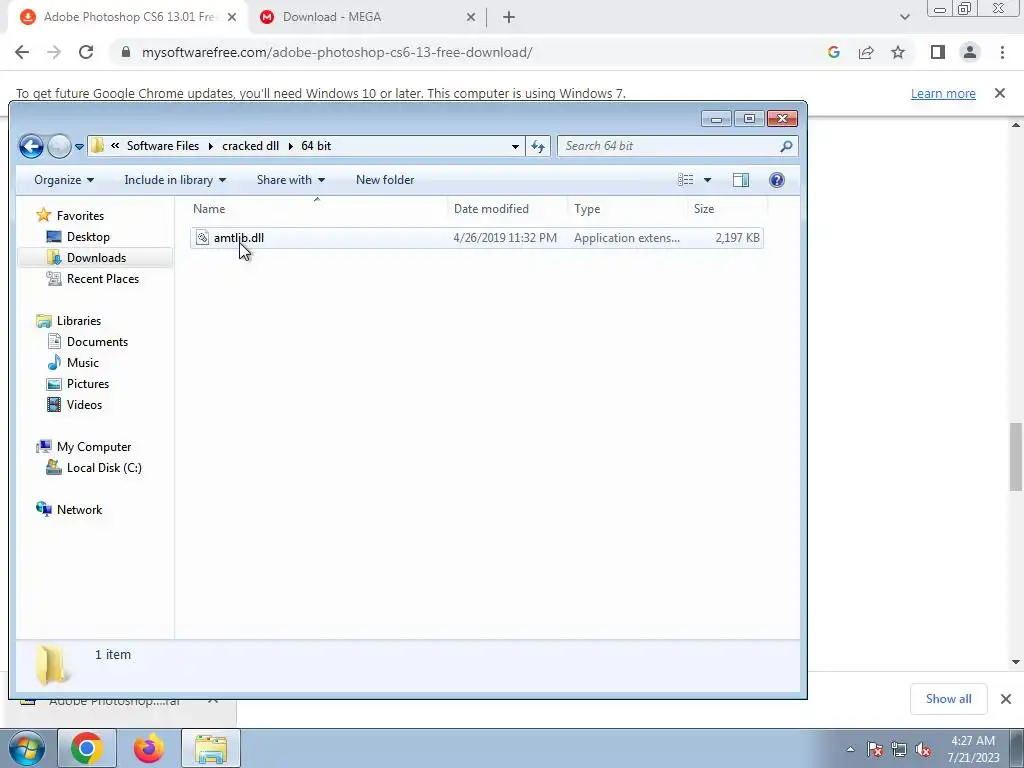Open Explorer help question mark icon
Screen dimensions: 1024x768
click(x=776, y=180)
